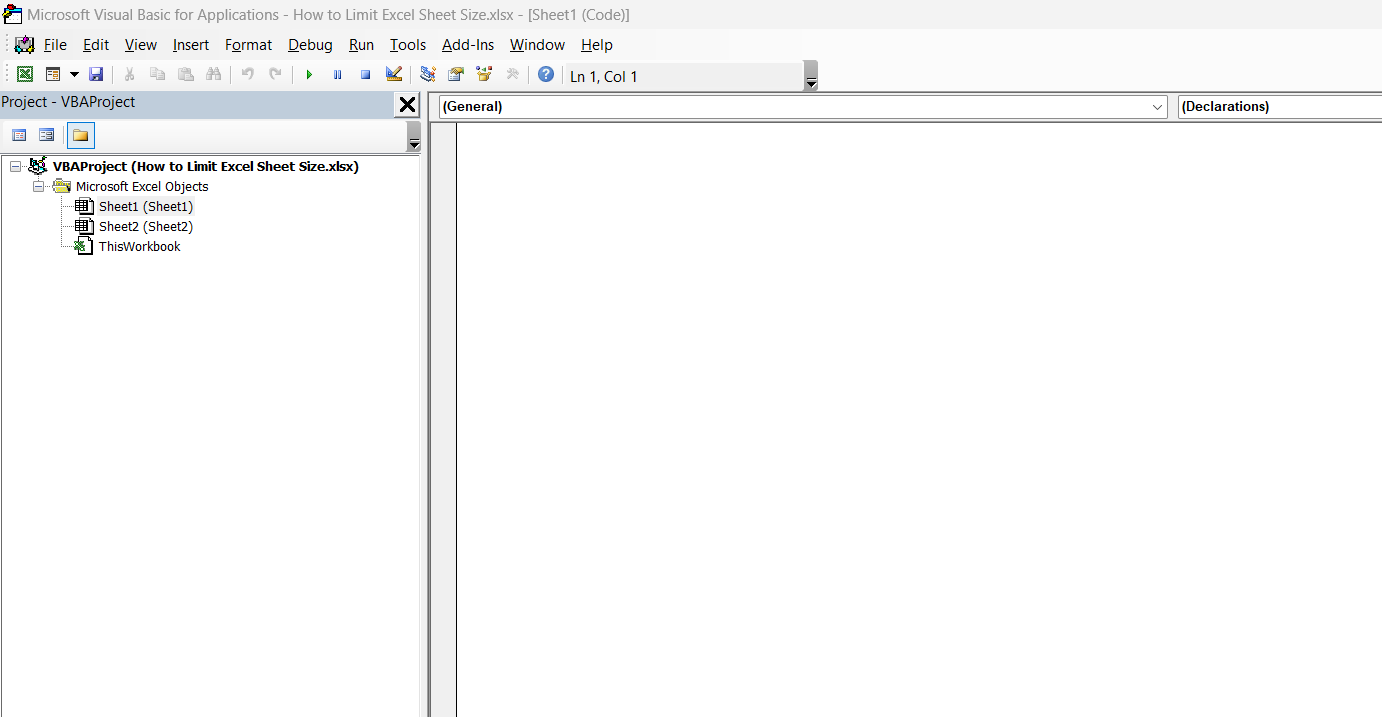Screen dimensions: 1382x717
Task: Click the Project panel toolbar options arrow
Action: 414,137
